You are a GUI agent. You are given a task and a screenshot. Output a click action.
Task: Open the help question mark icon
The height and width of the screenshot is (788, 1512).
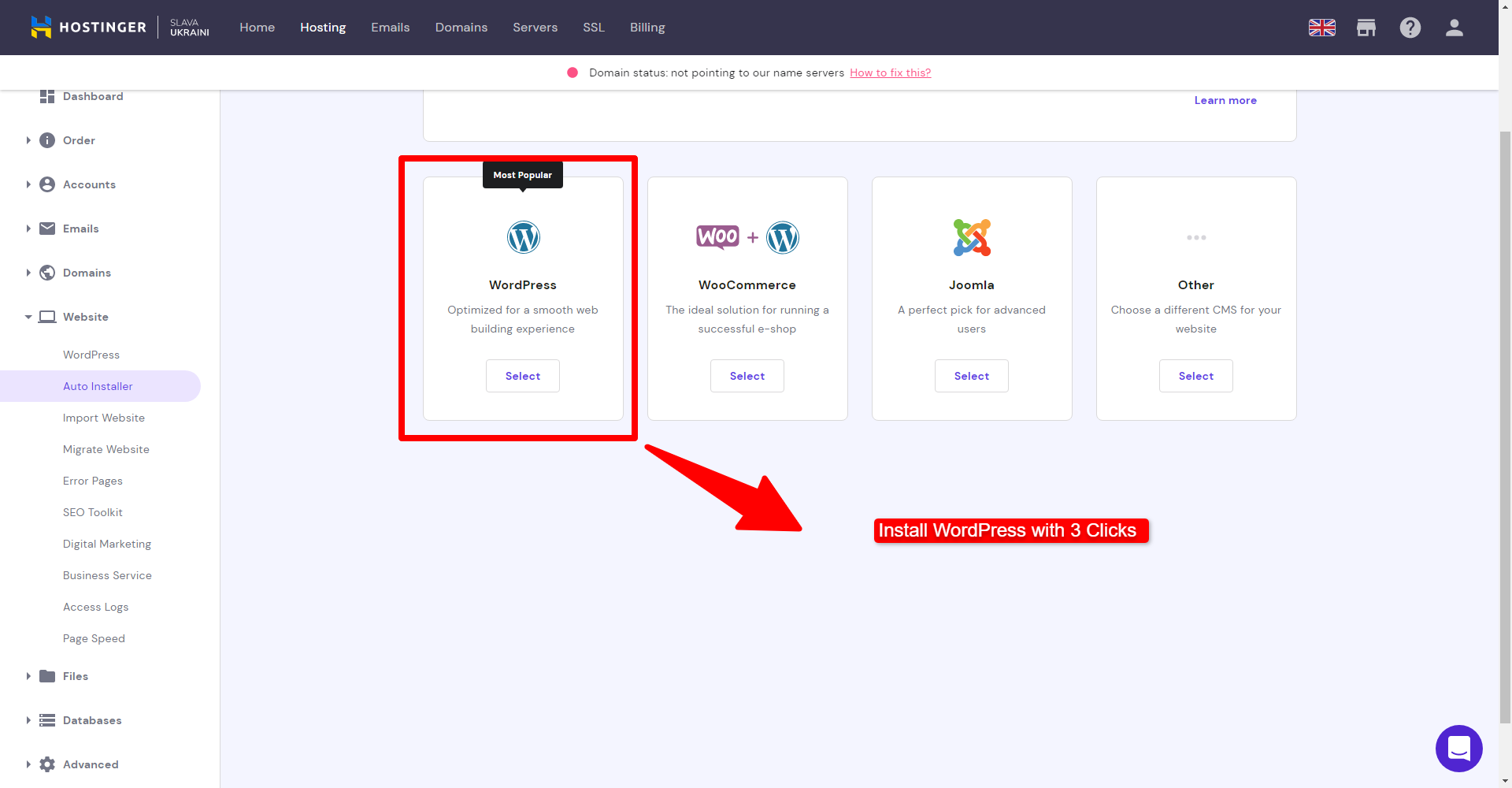pos(1410,28)
